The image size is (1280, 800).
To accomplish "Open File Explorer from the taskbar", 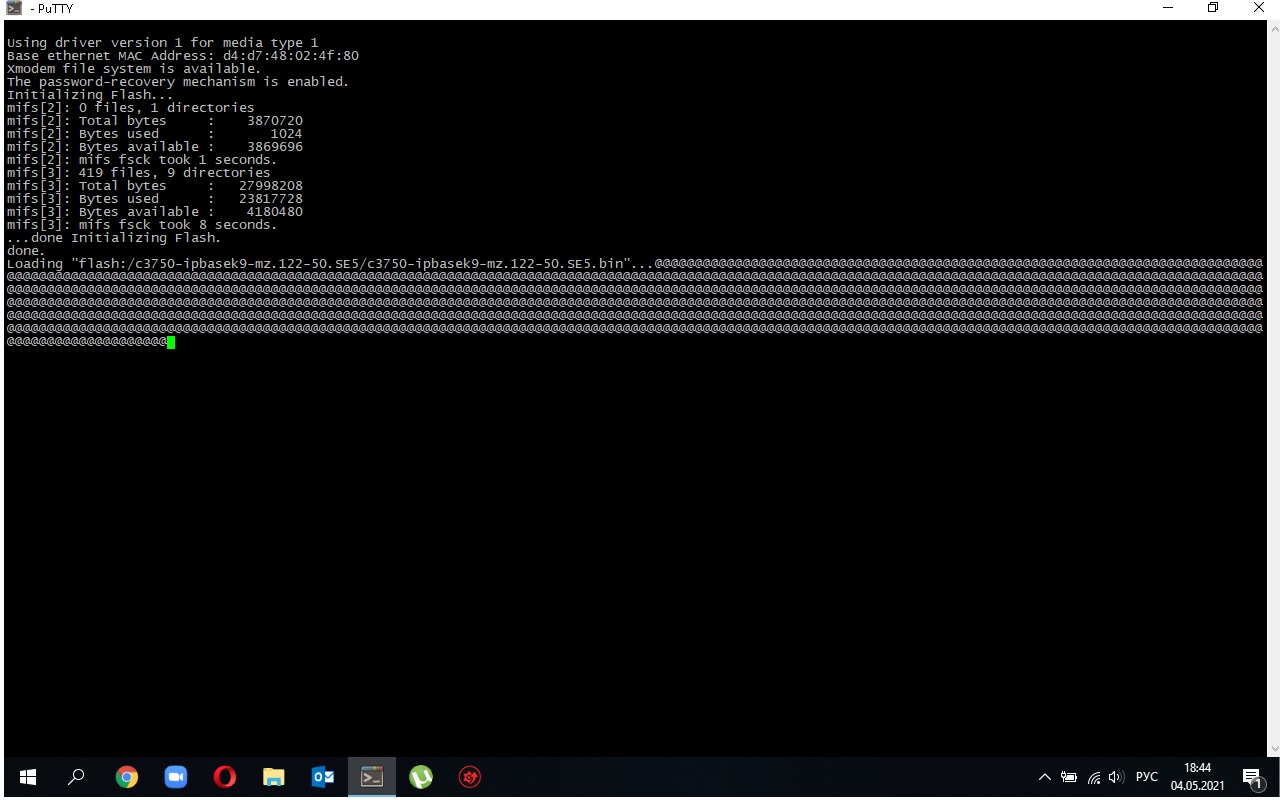I will pos(273,777).
